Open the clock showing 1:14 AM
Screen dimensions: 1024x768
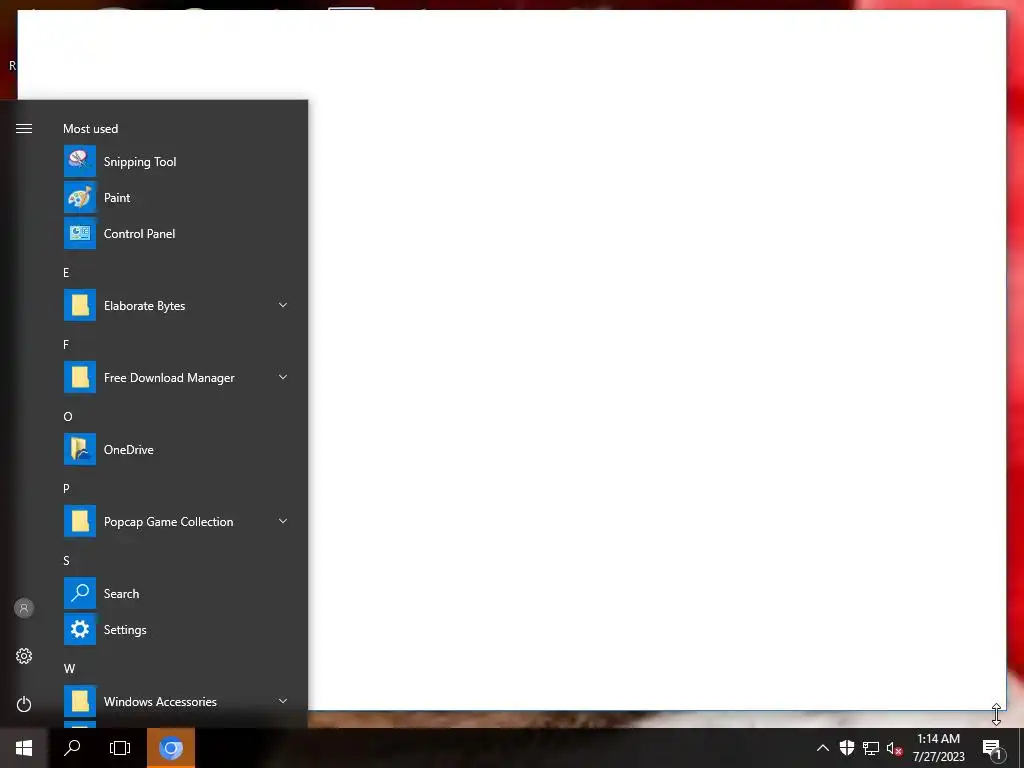938,748
